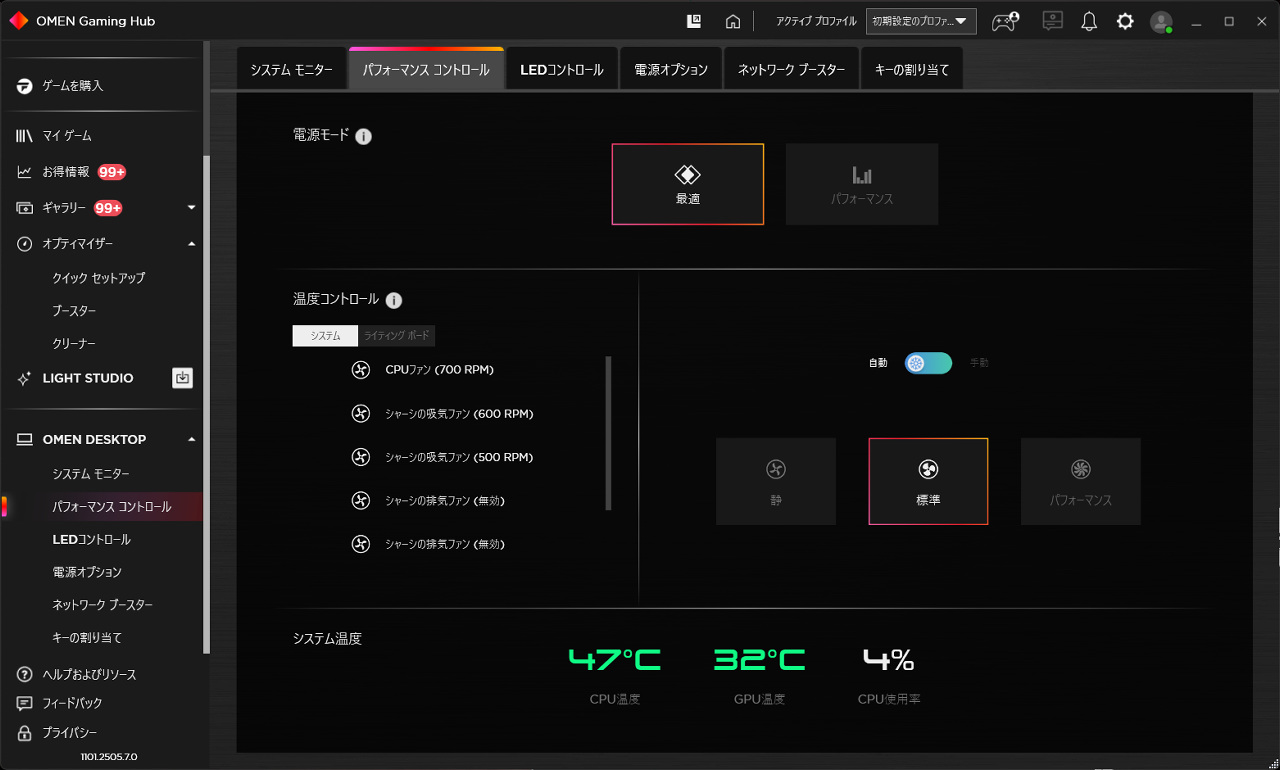Click the greyed-out message display icon
Image resolution: width=1280 pixels, height=770 pixels.
(x=1052, y=21)
